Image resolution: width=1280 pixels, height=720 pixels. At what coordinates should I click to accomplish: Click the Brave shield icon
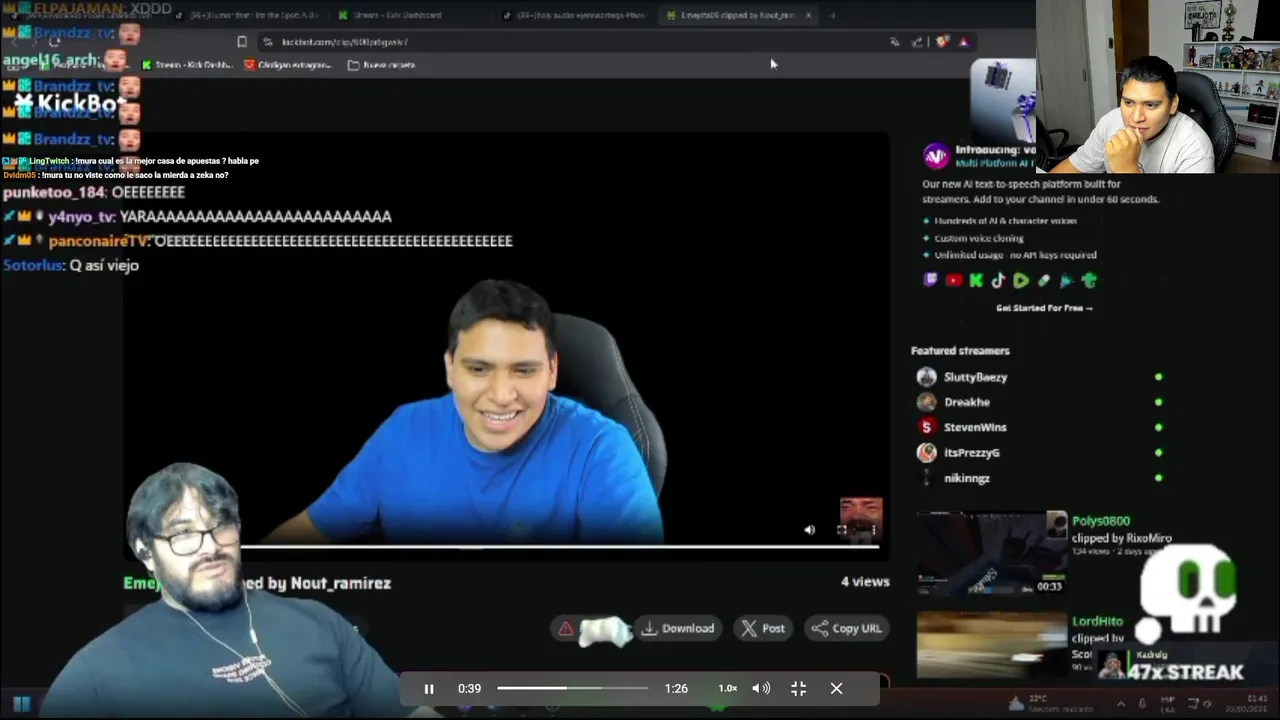[x=941, y=42]
